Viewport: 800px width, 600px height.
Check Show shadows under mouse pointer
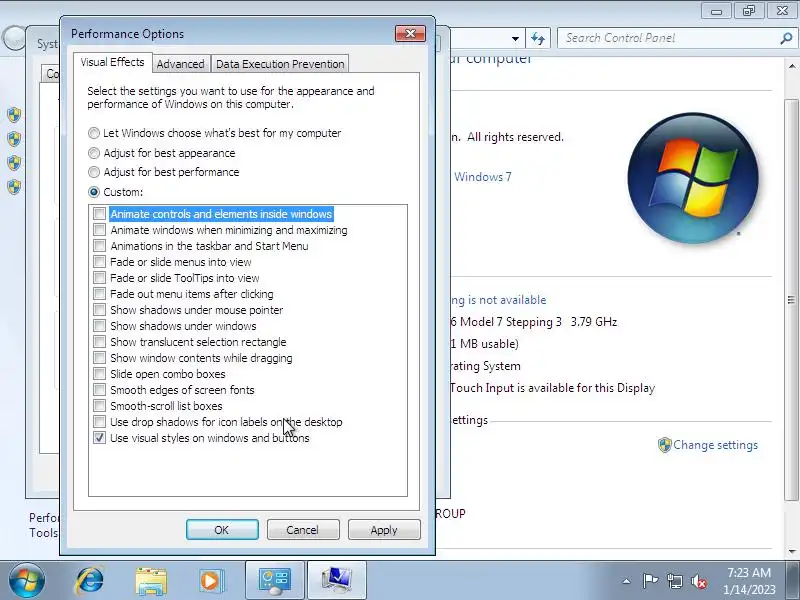(99, 310)
